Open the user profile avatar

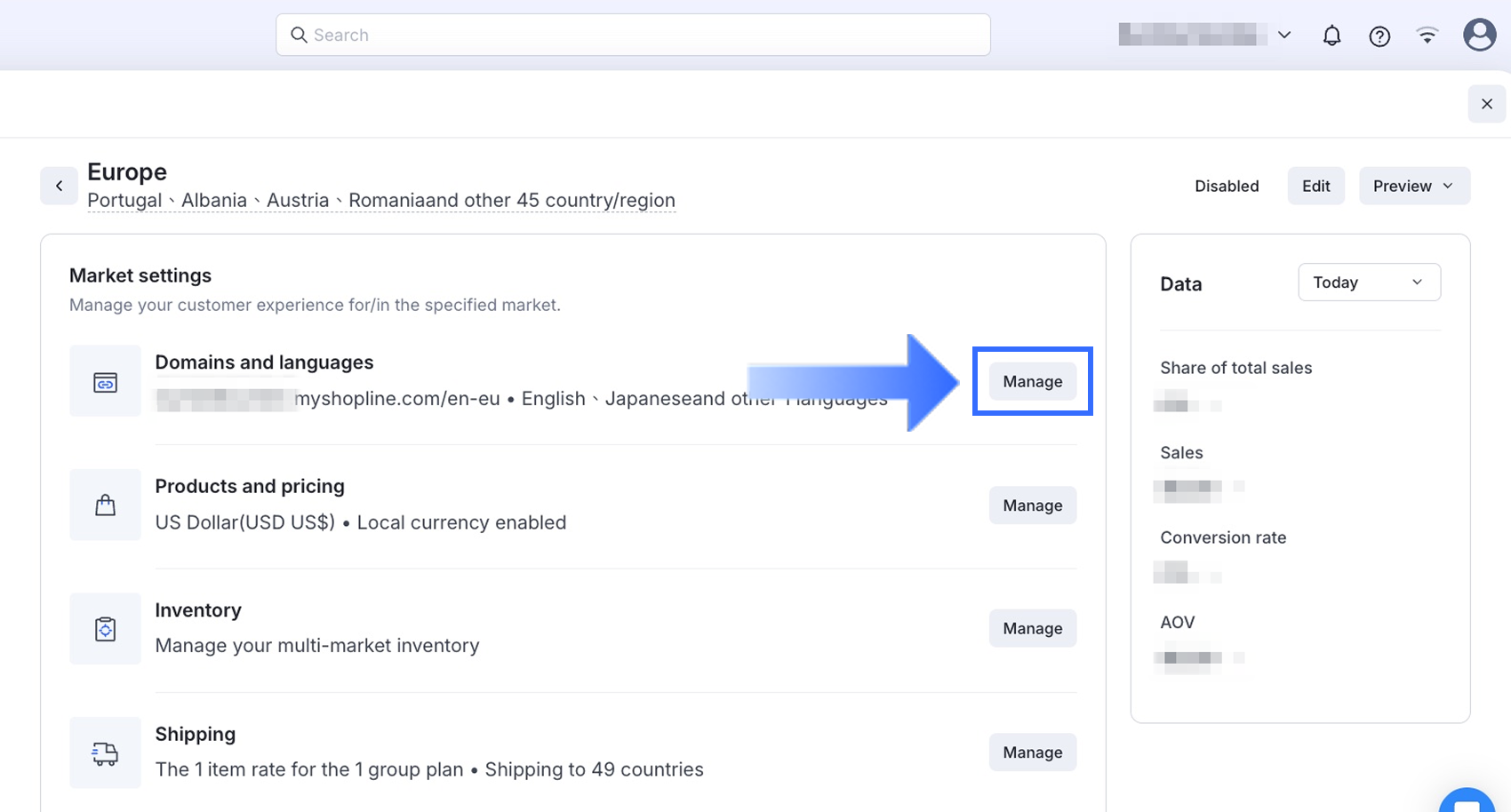coord(1479,36)
